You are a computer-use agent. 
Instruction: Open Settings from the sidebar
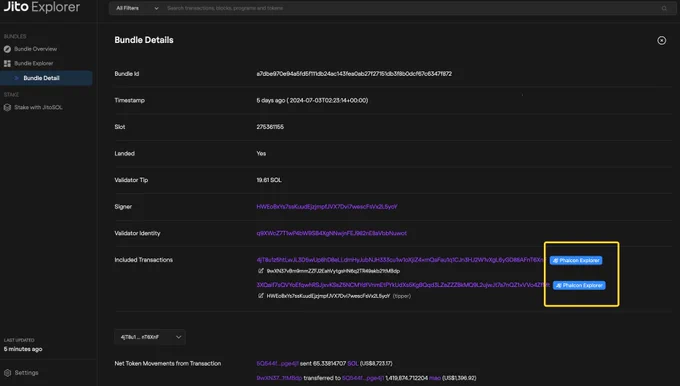pos(26,373)
